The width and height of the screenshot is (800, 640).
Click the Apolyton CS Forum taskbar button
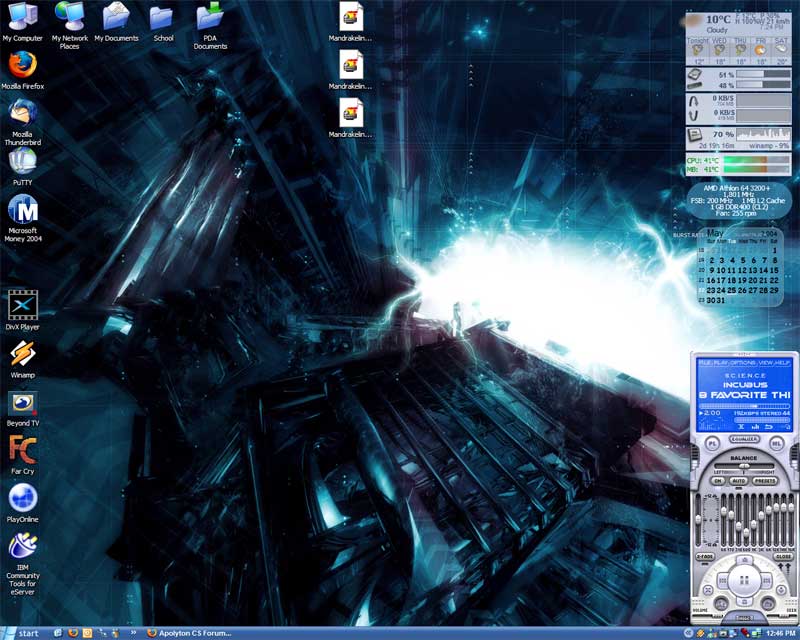[190, 633]
